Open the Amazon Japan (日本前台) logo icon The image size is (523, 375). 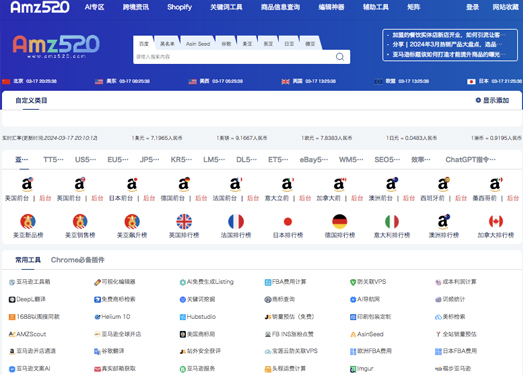pos(132,184)
